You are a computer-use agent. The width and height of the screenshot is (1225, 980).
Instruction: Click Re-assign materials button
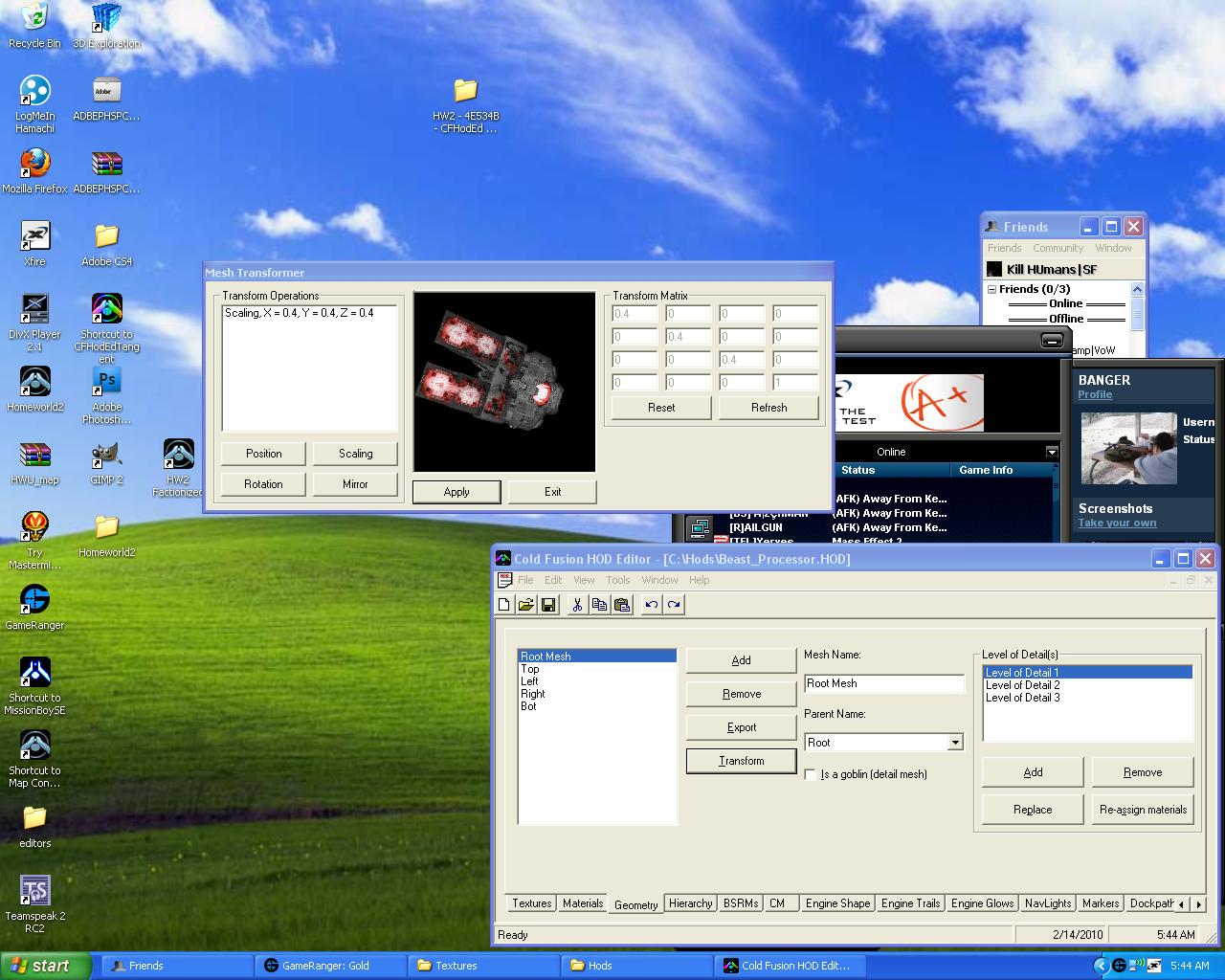[x=1143, y=810]
